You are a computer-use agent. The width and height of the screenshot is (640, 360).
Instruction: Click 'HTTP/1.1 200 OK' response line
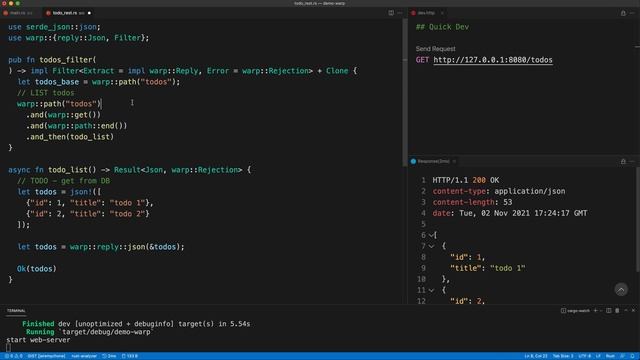[x=466, y=180]
